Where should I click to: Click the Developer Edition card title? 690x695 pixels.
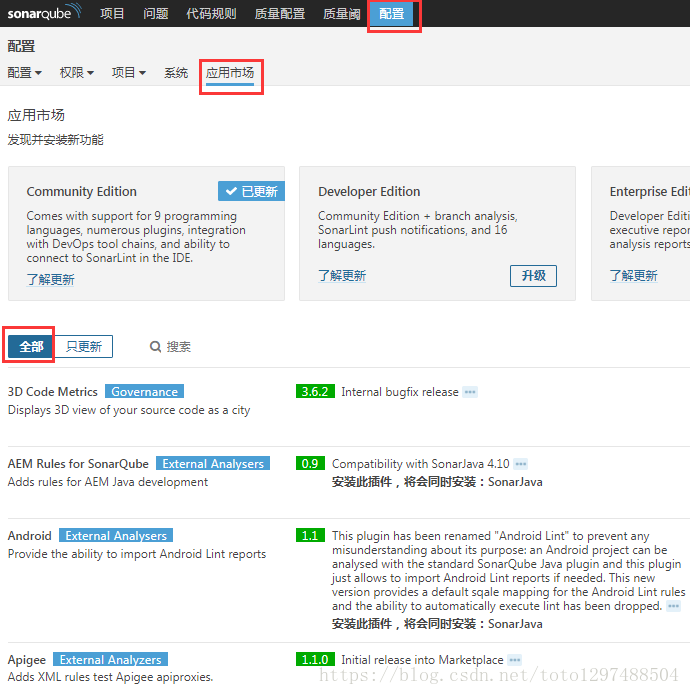369,191
